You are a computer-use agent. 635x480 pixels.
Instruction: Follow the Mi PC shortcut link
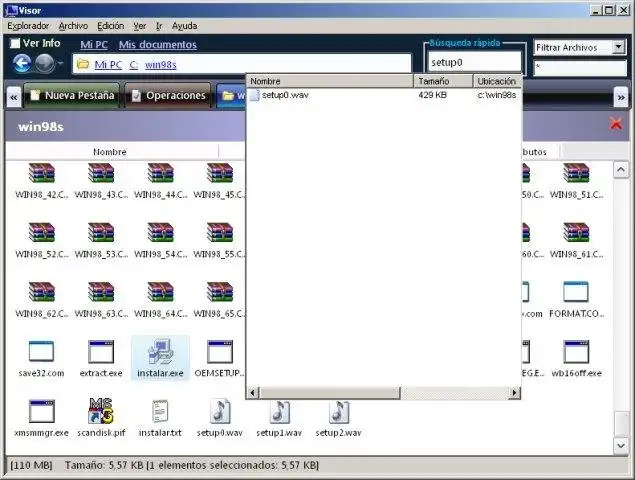point(94,45)
